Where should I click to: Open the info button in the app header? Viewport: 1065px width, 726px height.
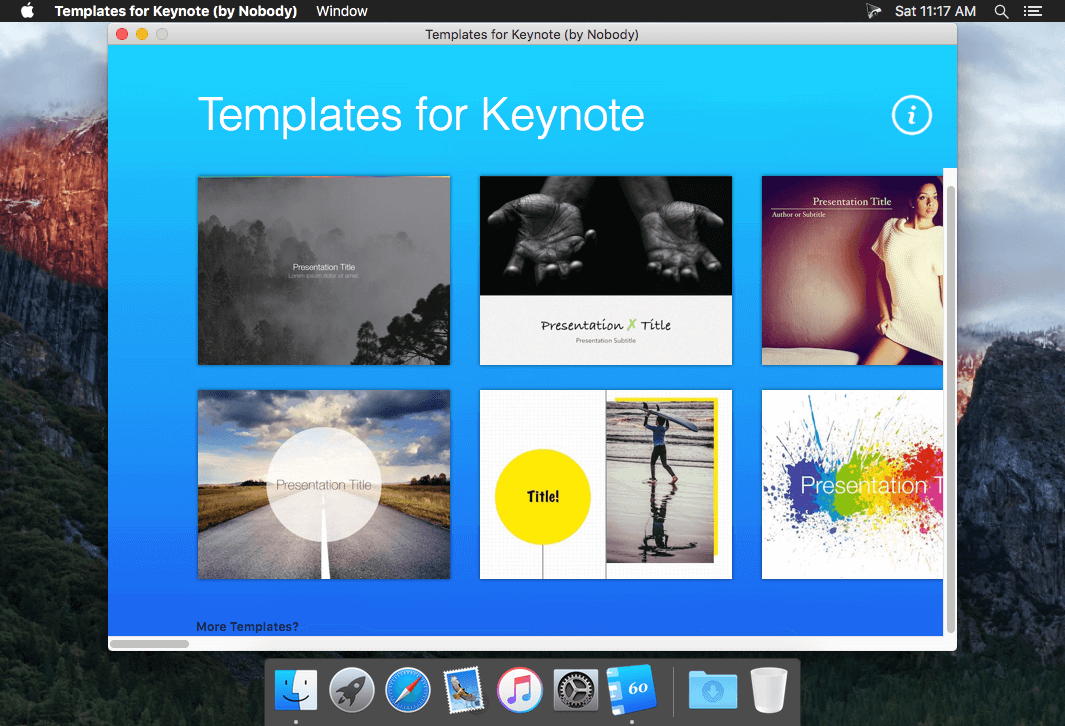click(911, 115)
